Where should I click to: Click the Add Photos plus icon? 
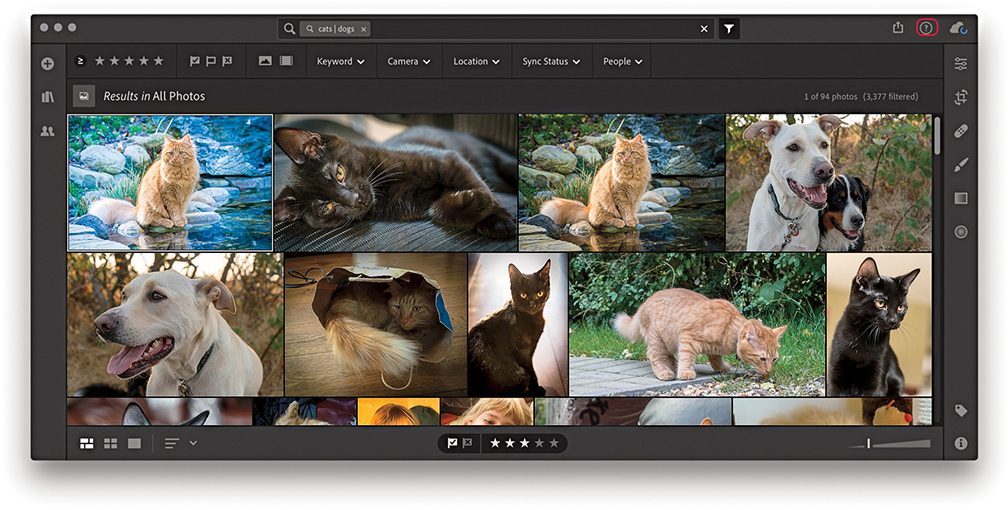click(47, 63)
